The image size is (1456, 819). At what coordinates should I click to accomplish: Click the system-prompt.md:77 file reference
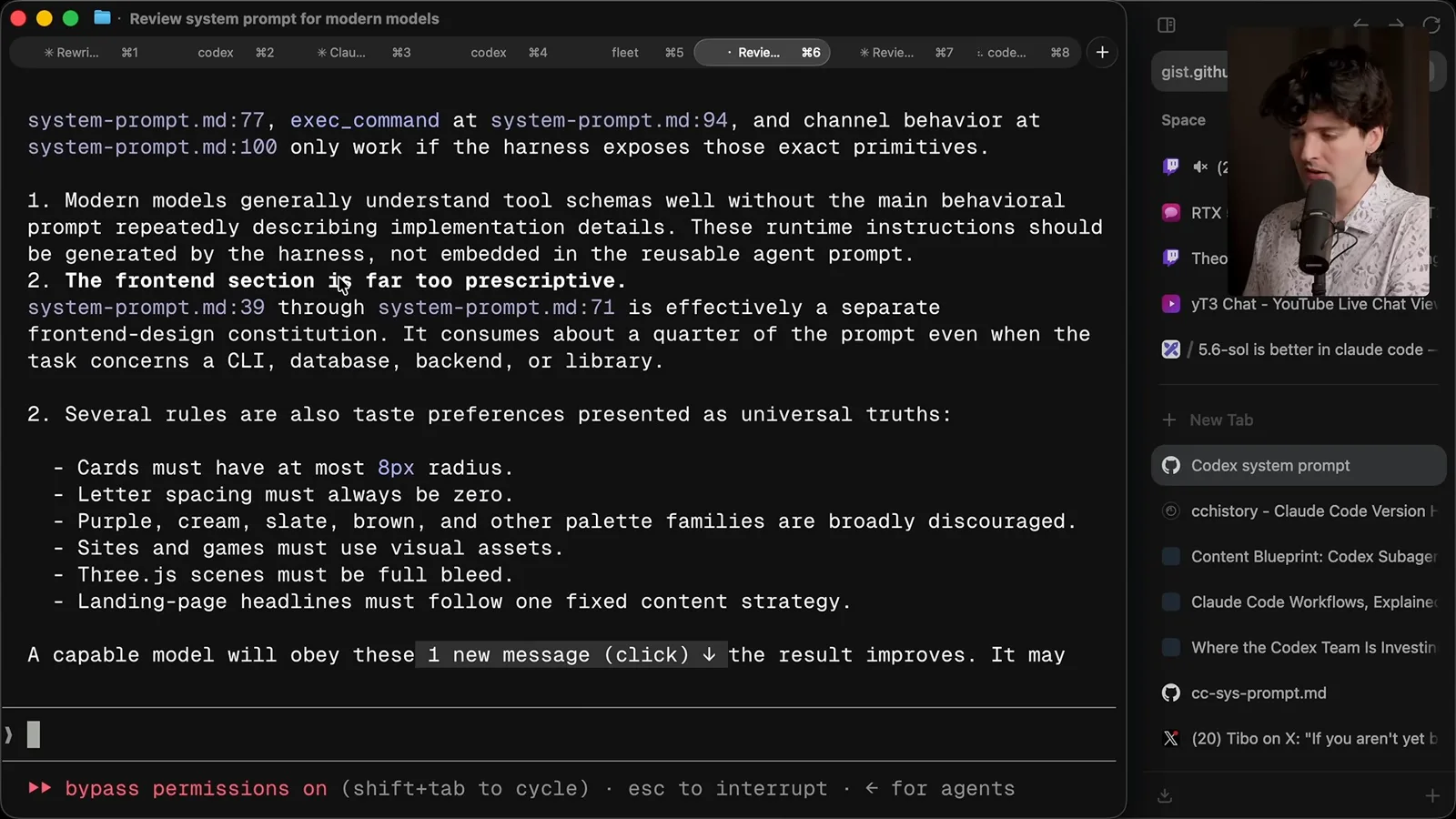click(x=146, y=120)
